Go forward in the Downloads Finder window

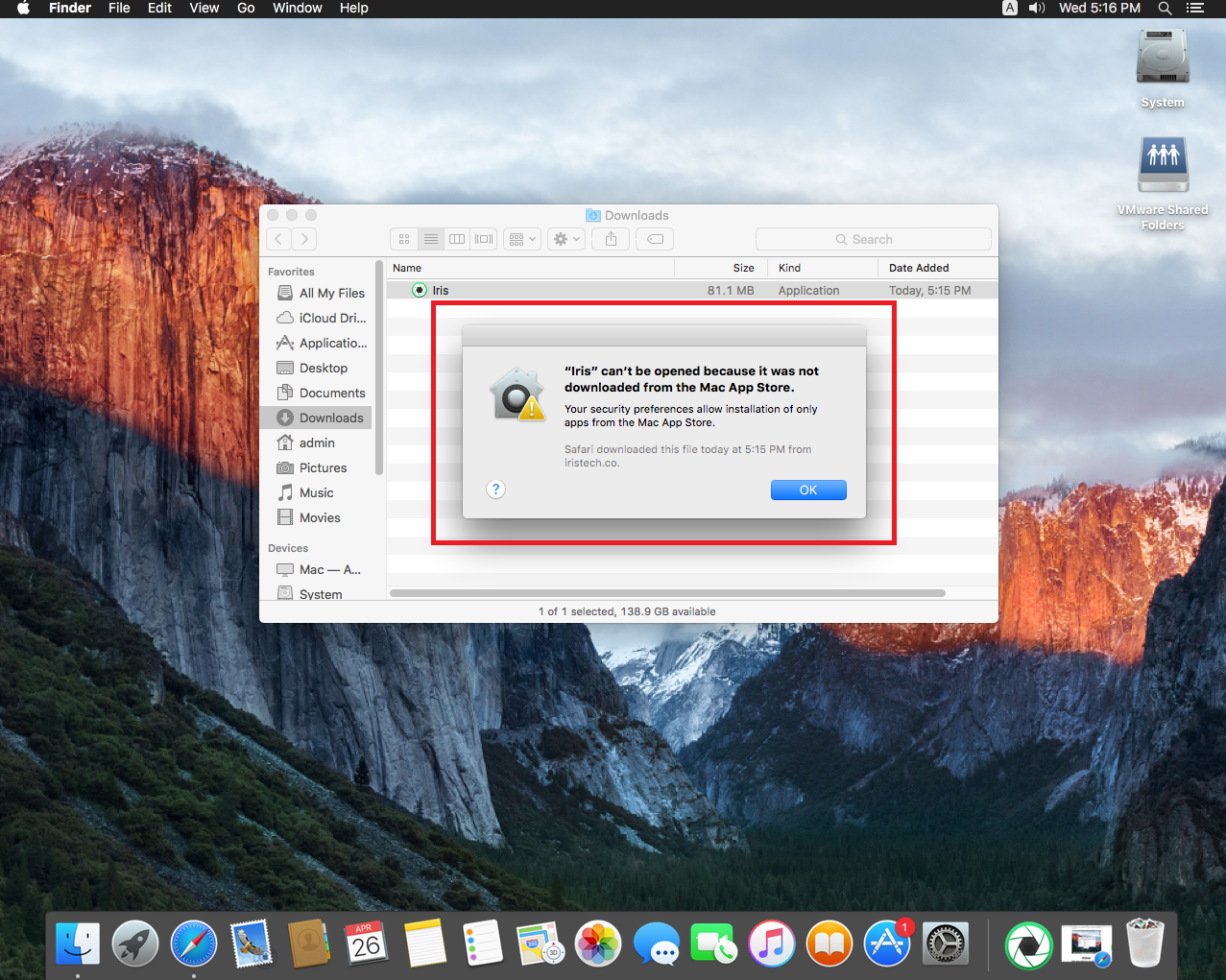coord(304,239)
